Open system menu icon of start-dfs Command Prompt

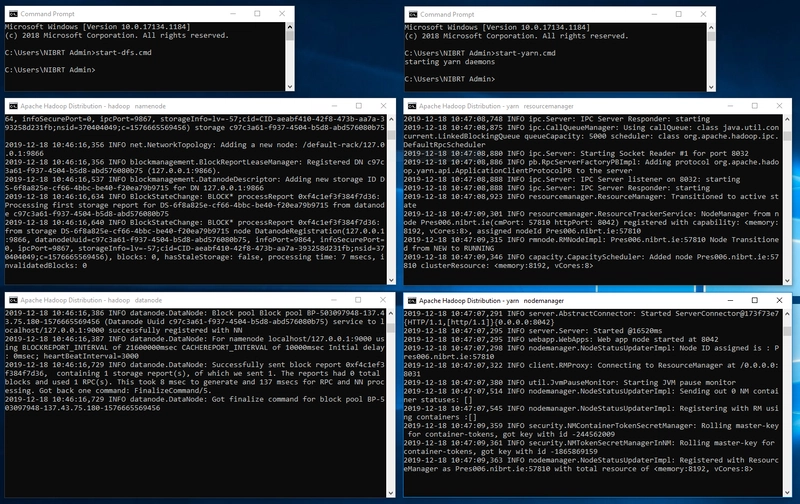pos(11,15)
